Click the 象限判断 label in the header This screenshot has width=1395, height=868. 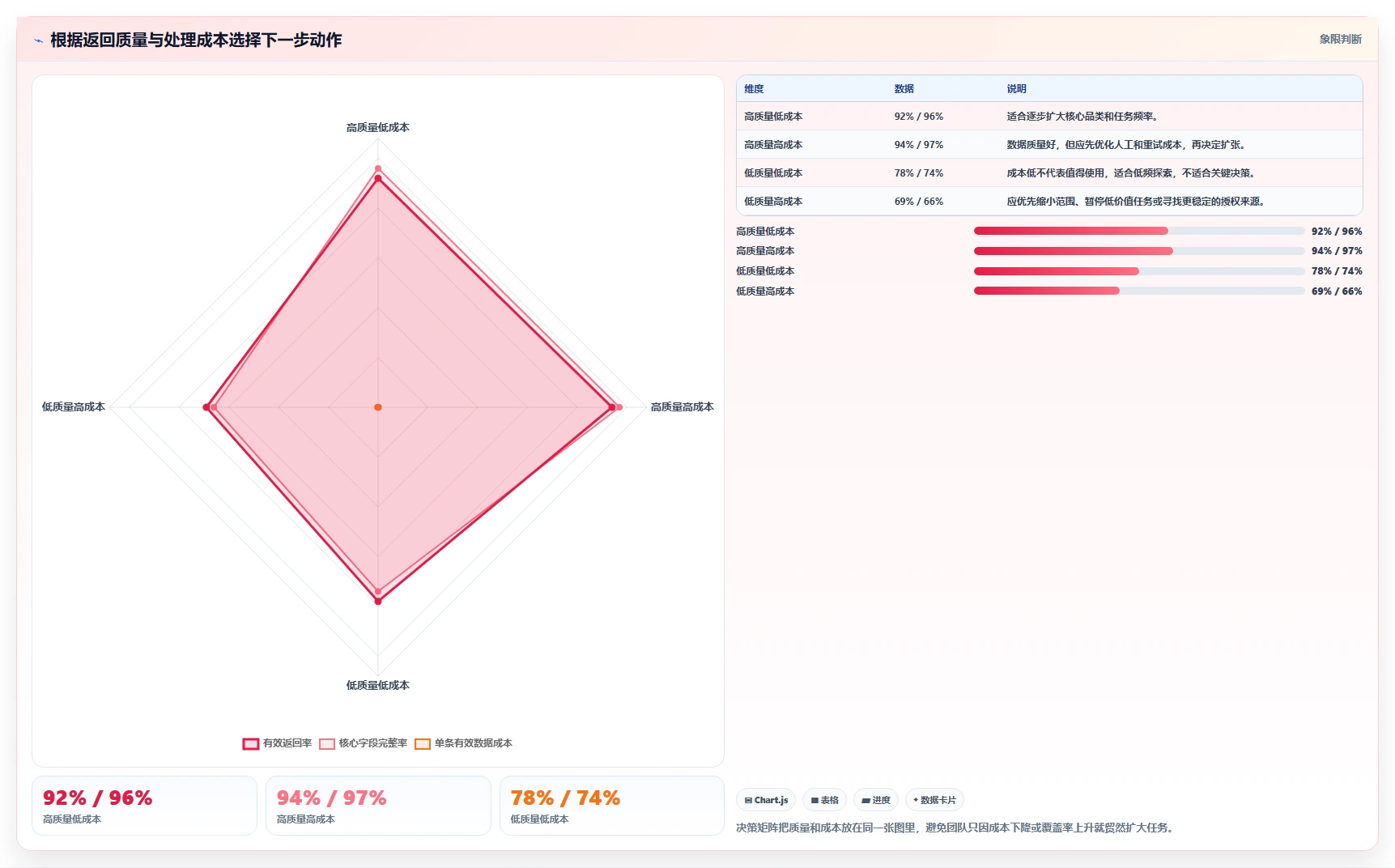coord(1340,39)
